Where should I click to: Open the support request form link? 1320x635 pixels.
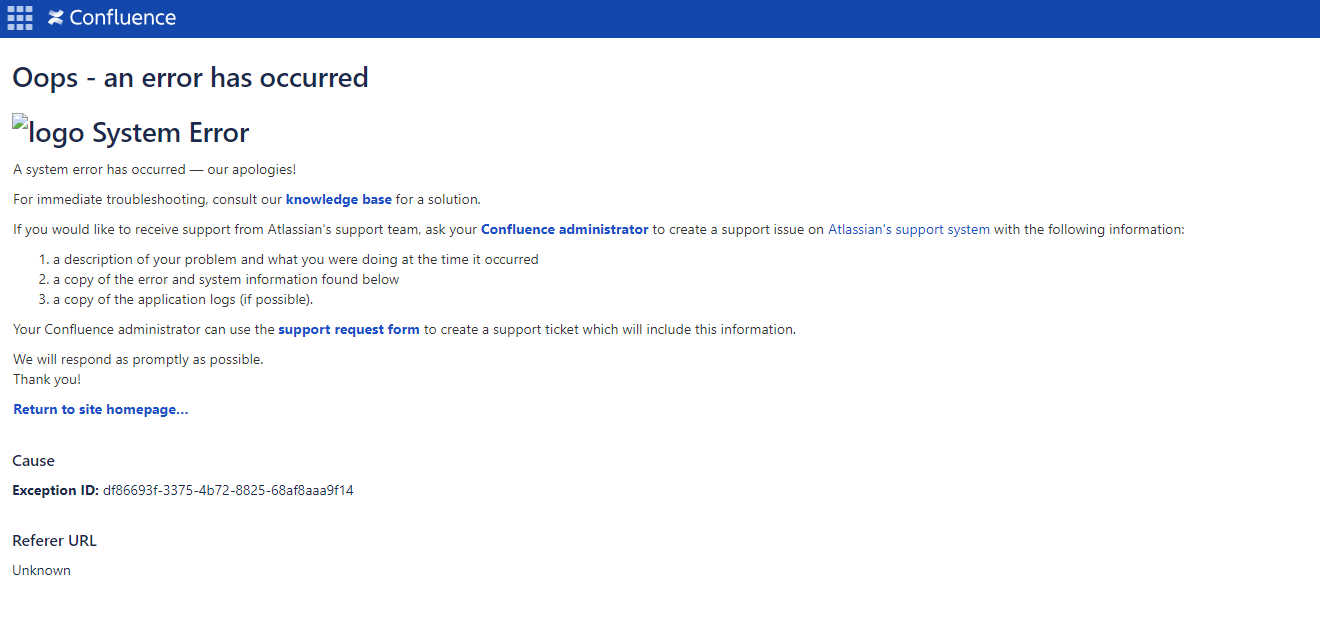pos(349,329)
